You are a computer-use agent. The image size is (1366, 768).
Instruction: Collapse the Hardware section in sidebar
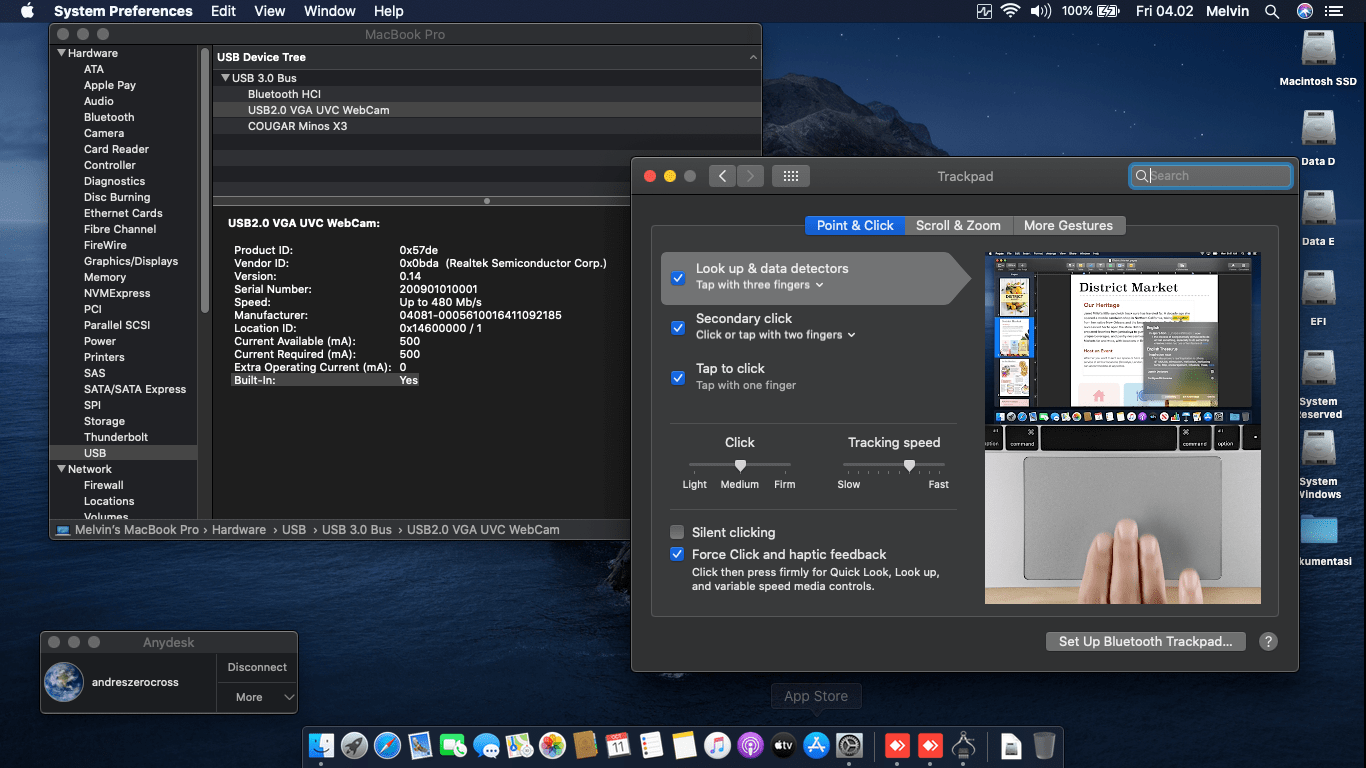[62, 53]
